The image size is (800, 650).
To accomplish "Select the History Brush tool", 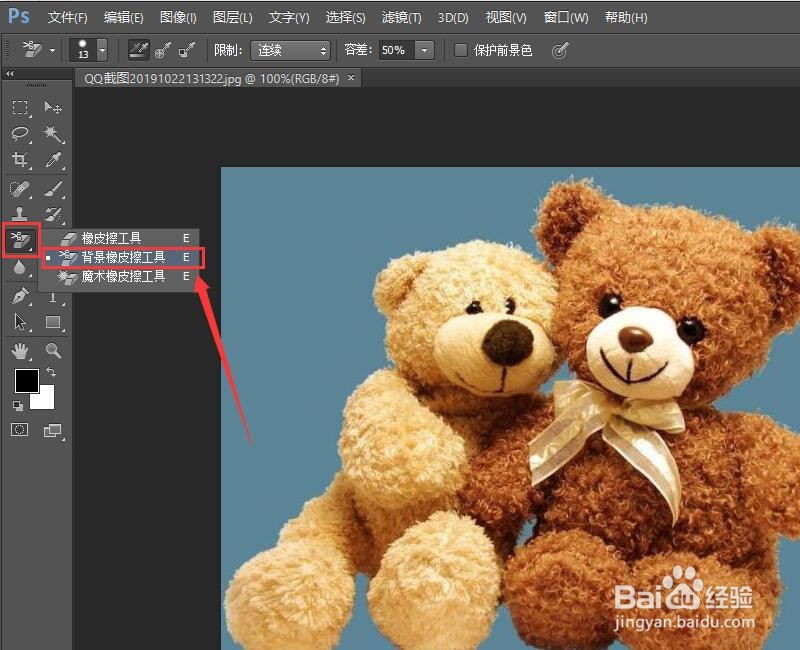I will 53,214.
